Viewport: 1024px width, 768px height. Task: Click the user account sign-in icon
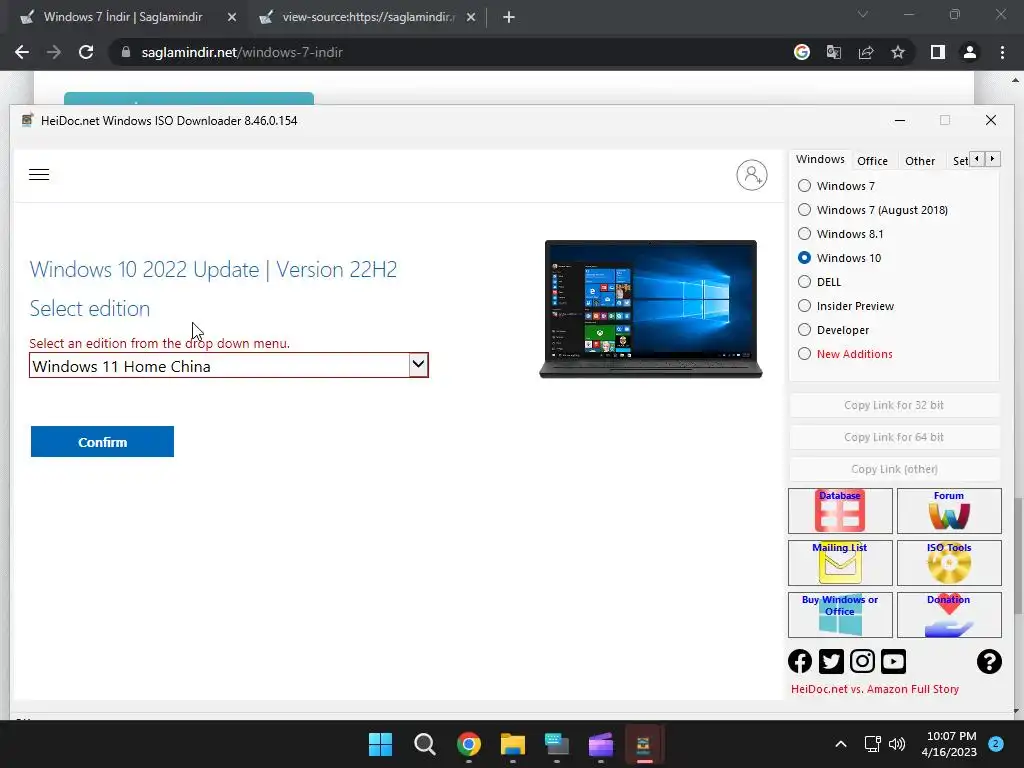click(x=752, y=175)
